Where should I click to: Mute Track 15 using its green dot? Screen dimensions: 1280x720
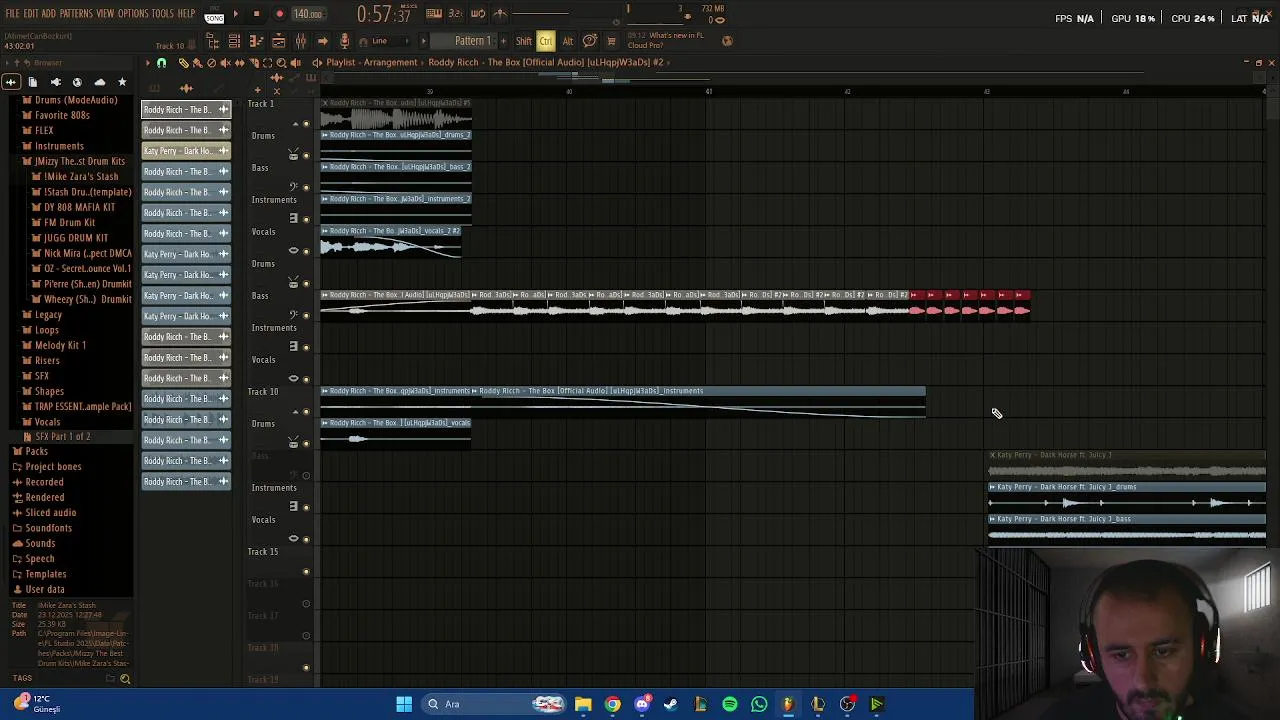tap(306, 572)
